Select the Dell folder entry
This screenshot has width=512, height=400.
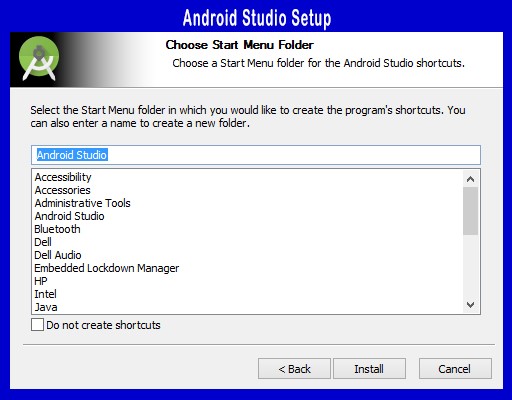click(x=43, y=242)
